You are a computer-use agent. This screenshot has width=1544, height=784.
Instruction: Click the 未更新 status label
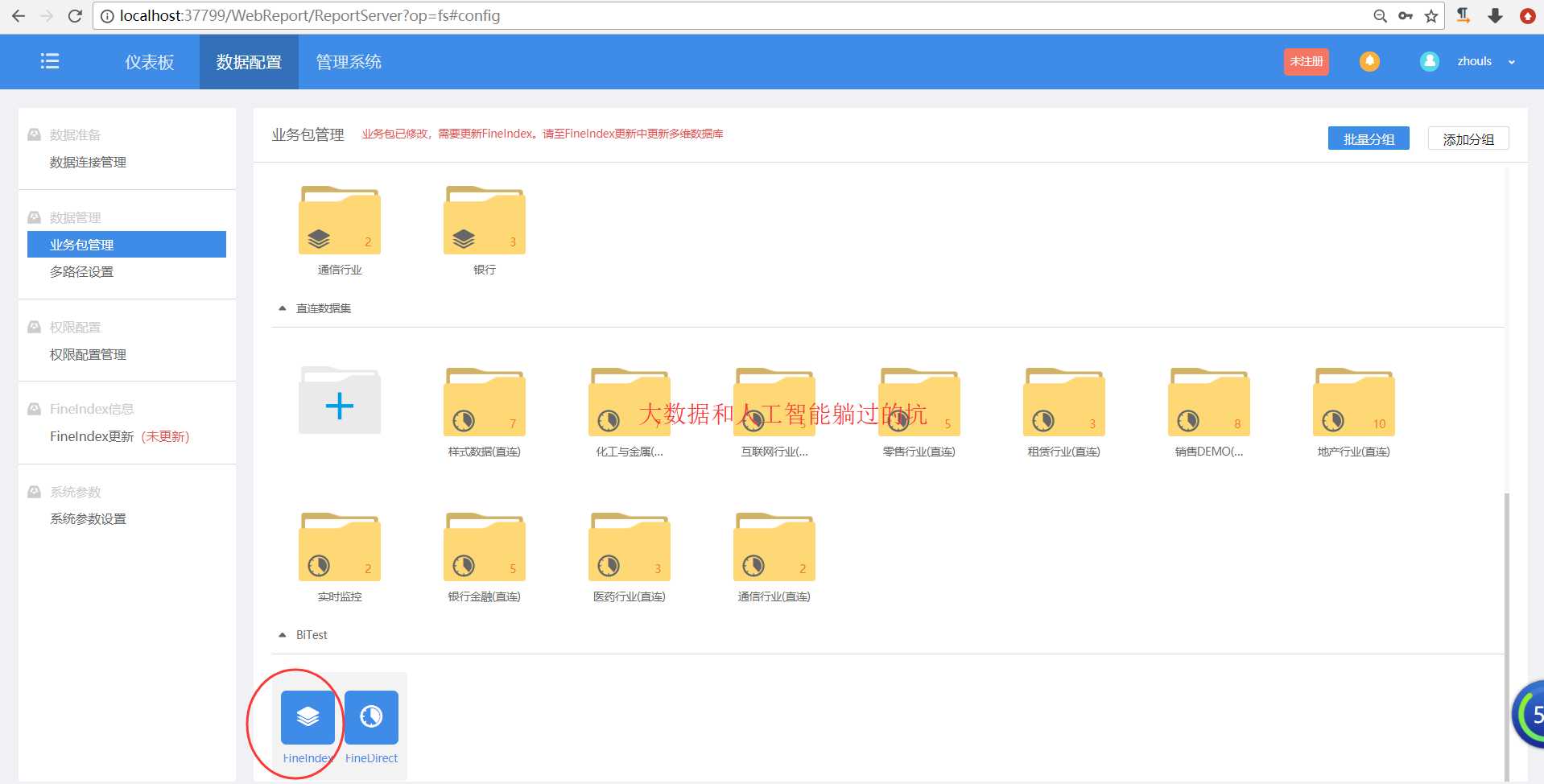(165, 436)
